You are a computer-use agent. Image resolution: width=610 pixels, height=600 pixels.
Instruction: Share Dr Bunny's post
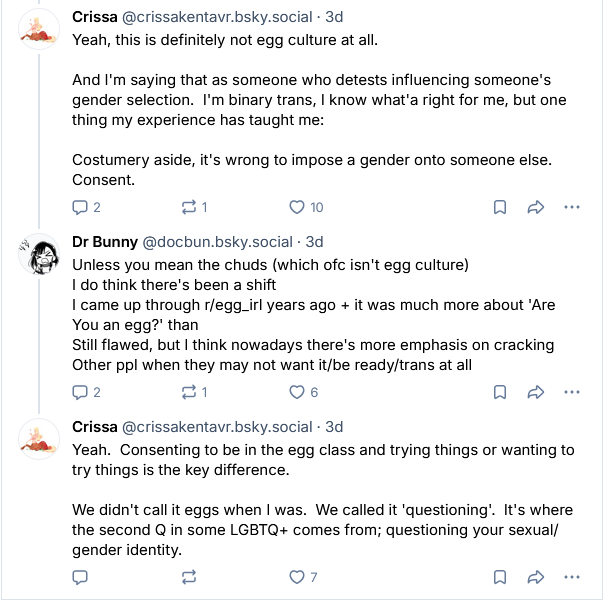(534, 392)
